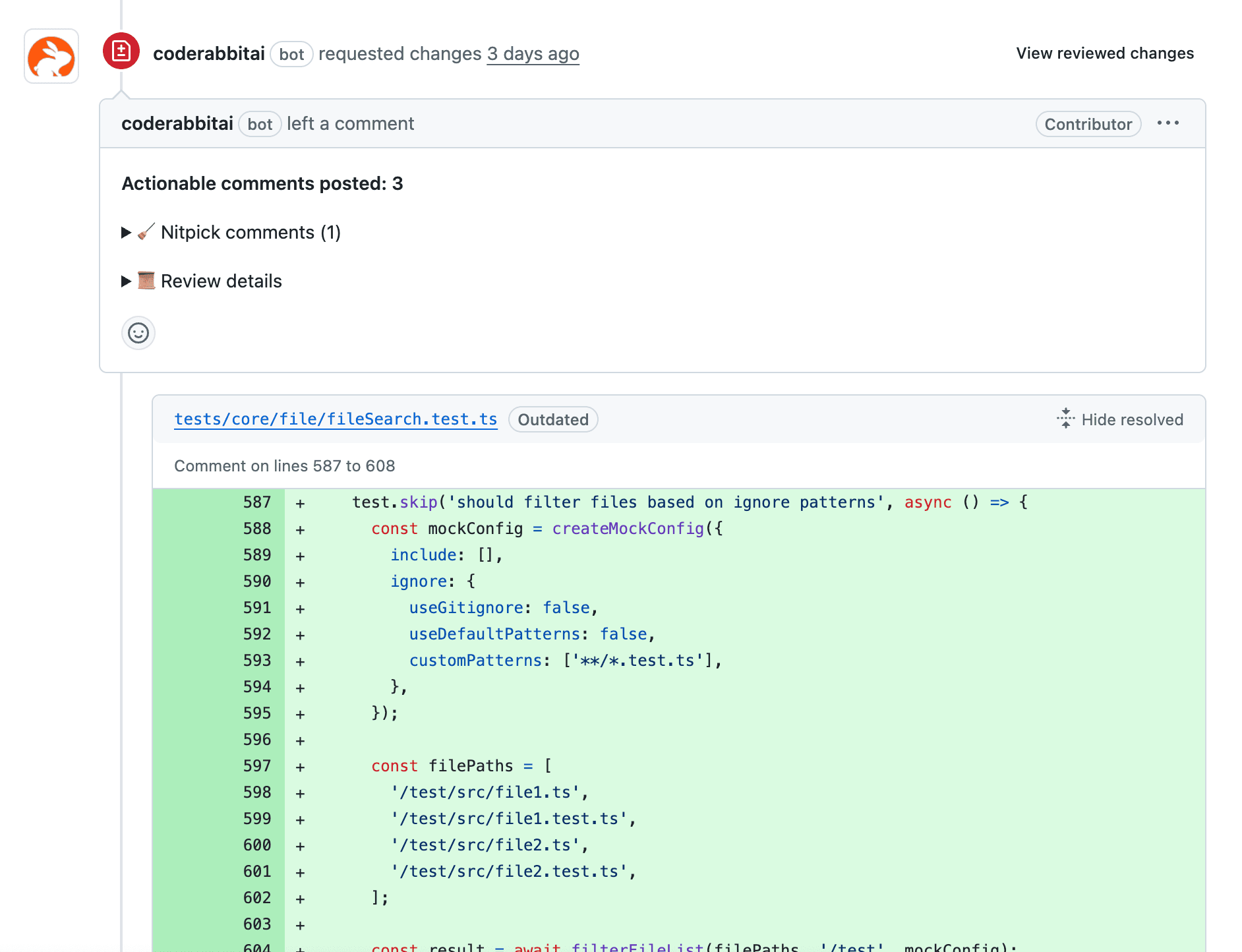1242x952 pixels.
Task: Click the basket icon beside Review details
Action: (146, 281)
